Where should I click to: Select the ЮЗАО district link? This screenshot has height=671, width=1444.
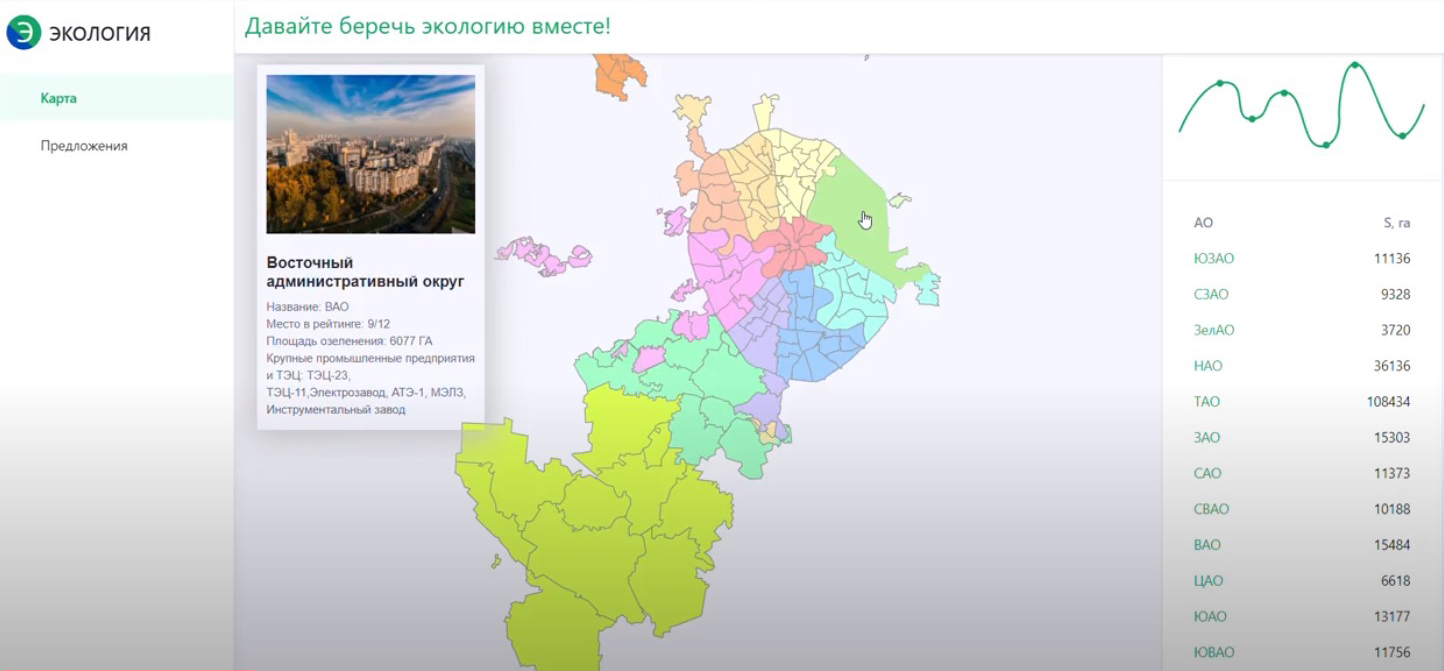[x=1213, y=258]
